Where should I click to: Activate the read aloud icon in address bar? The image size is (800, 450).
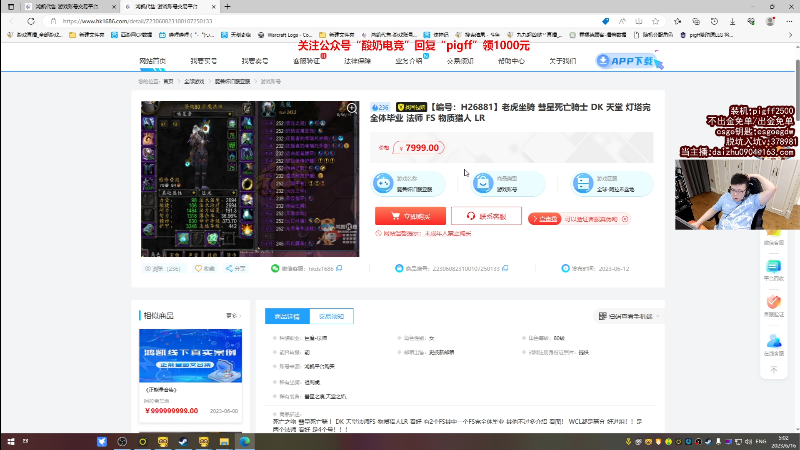[622, 21]
